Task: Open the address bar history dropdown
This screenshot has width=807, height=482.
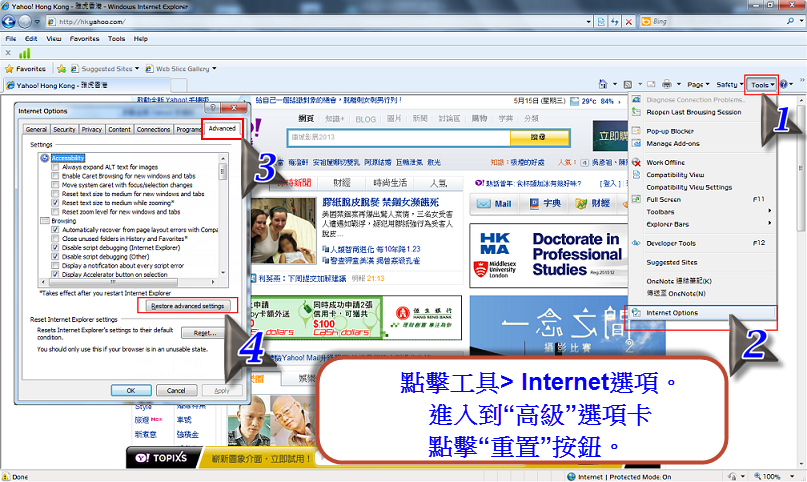Action: coord(588,22)
